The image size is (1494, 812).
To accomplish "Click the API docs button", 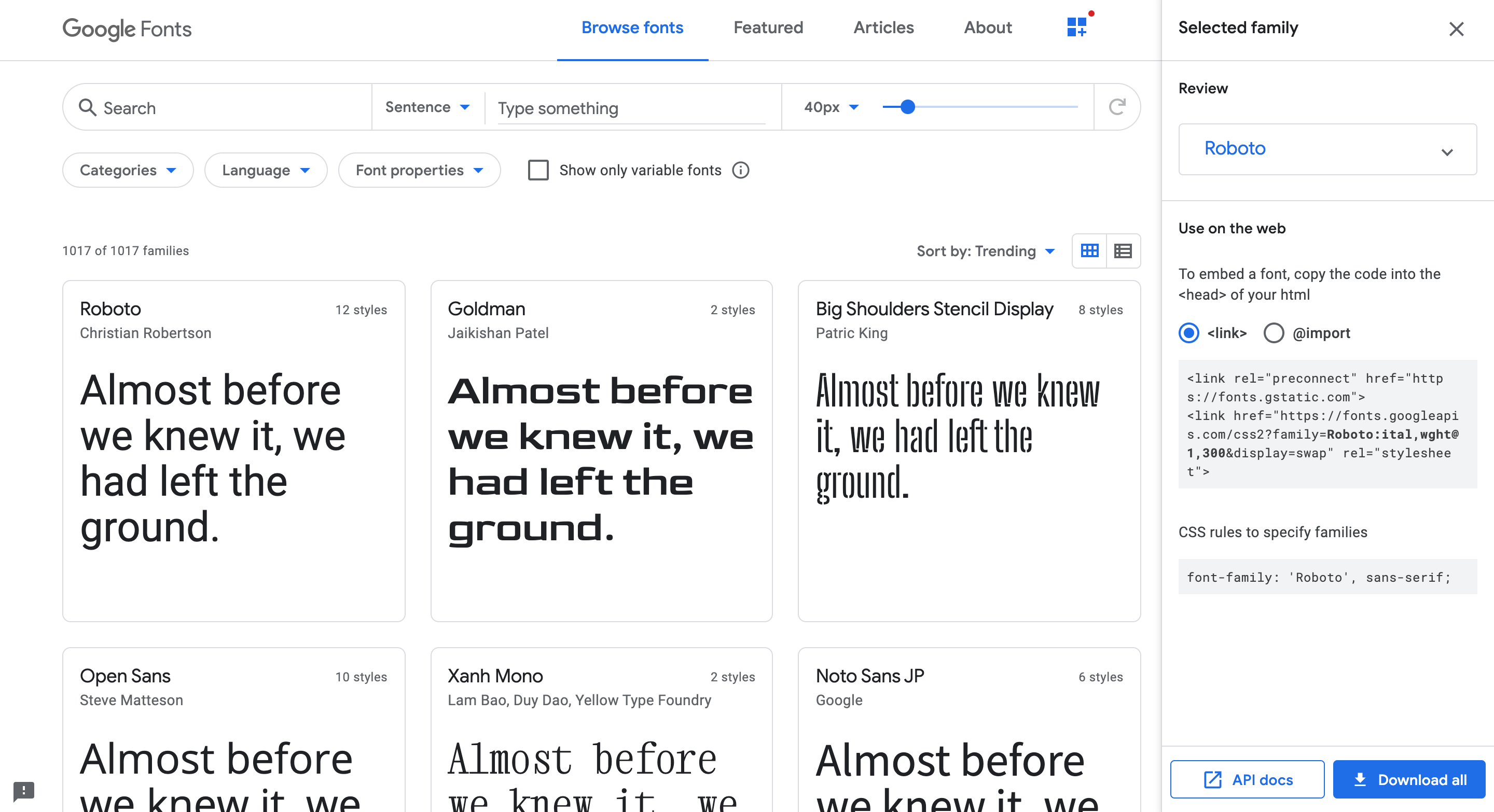I will (1248, 779).
